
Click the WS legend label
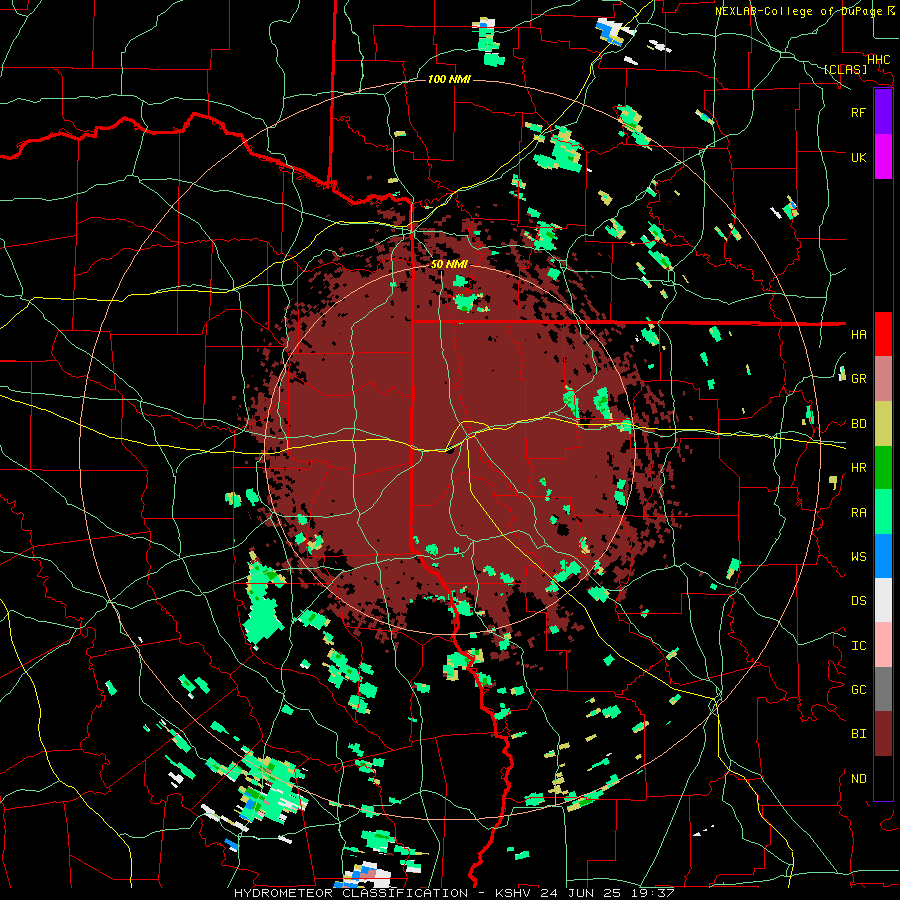(858, 556)
